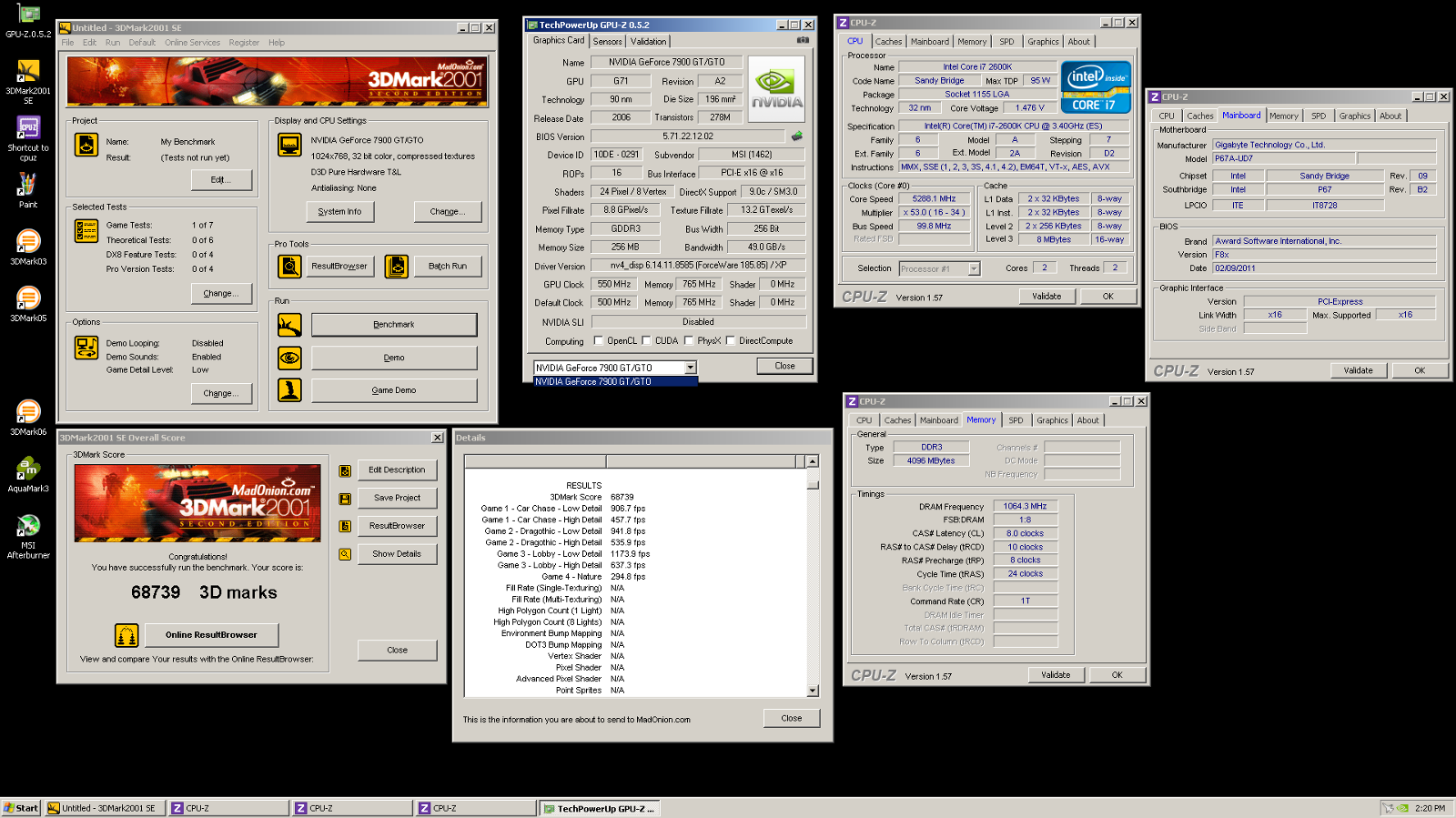This screenshot has height=818, width=1456.
Task: Open SPD tab in CPU-Z Memory window
Action: coord(1016,420)
